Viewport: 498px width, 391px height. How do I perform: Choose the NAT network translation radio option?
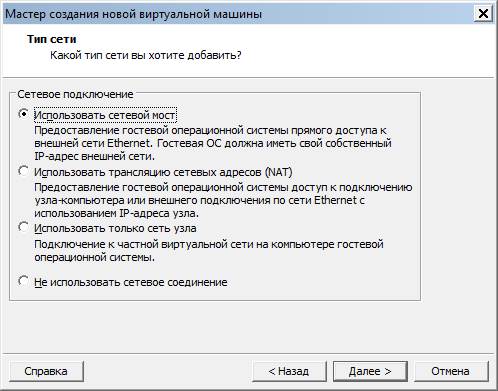click(x=23, y=171)
